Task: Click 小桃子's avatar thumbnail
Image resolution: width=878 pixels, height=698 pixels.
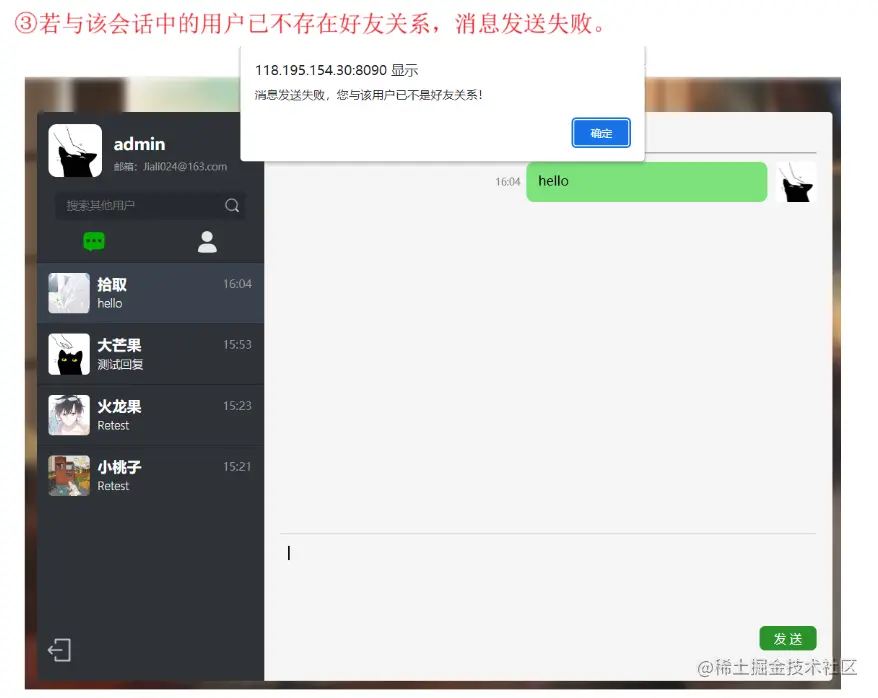Action: click(x=69, y=476)
